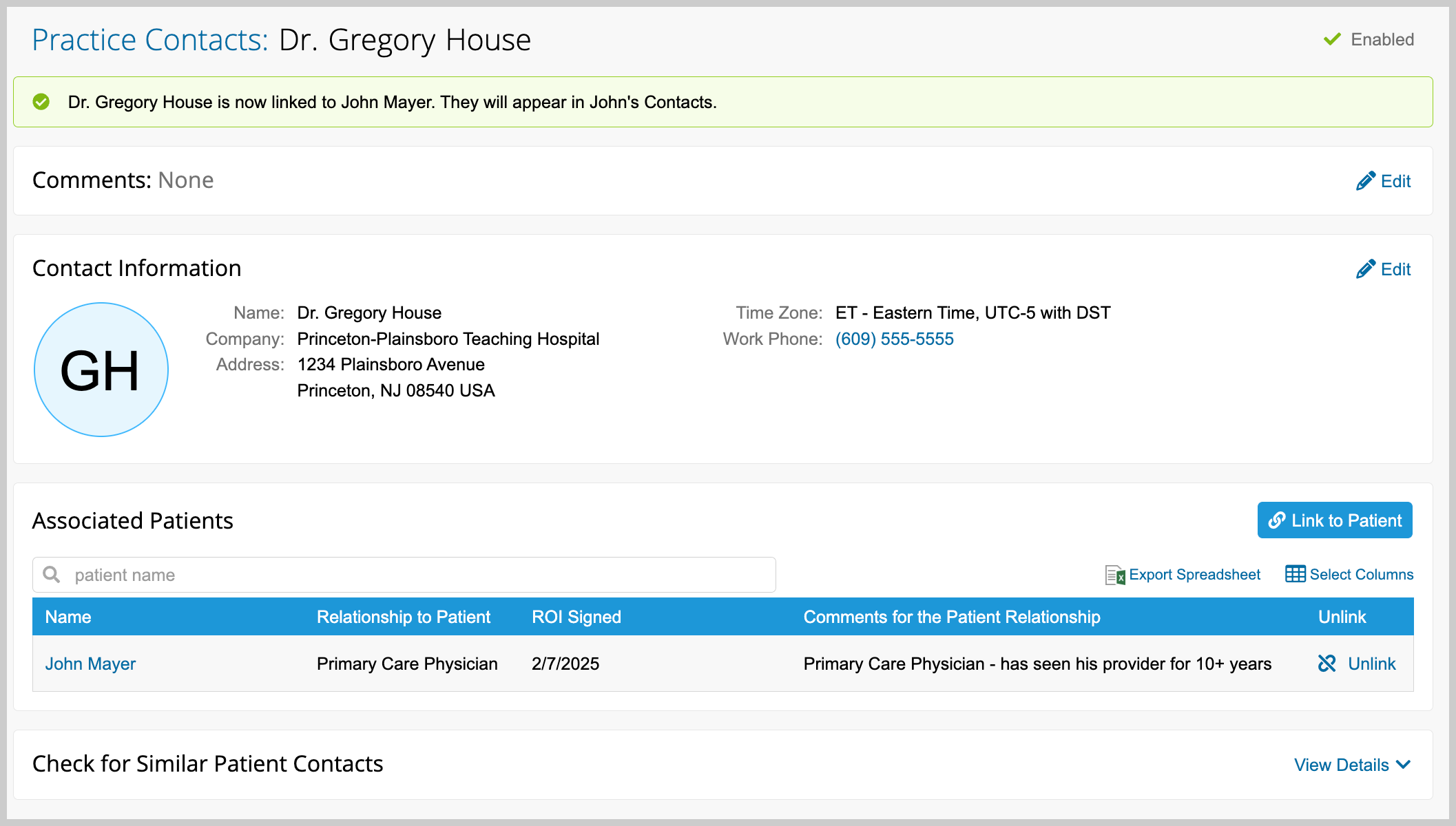Click Comments for the Patient Relationship header
Viewport: 1456px width, 826px height.
[952, 617]
